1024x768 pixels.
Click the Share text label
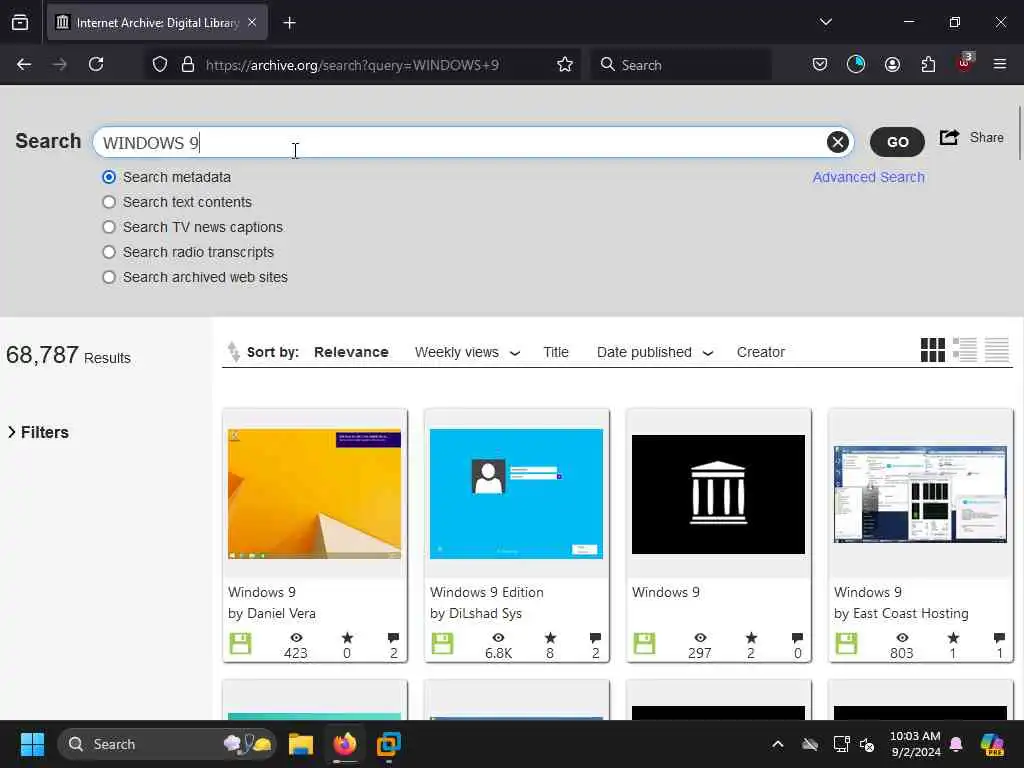(x=987, y=137)
